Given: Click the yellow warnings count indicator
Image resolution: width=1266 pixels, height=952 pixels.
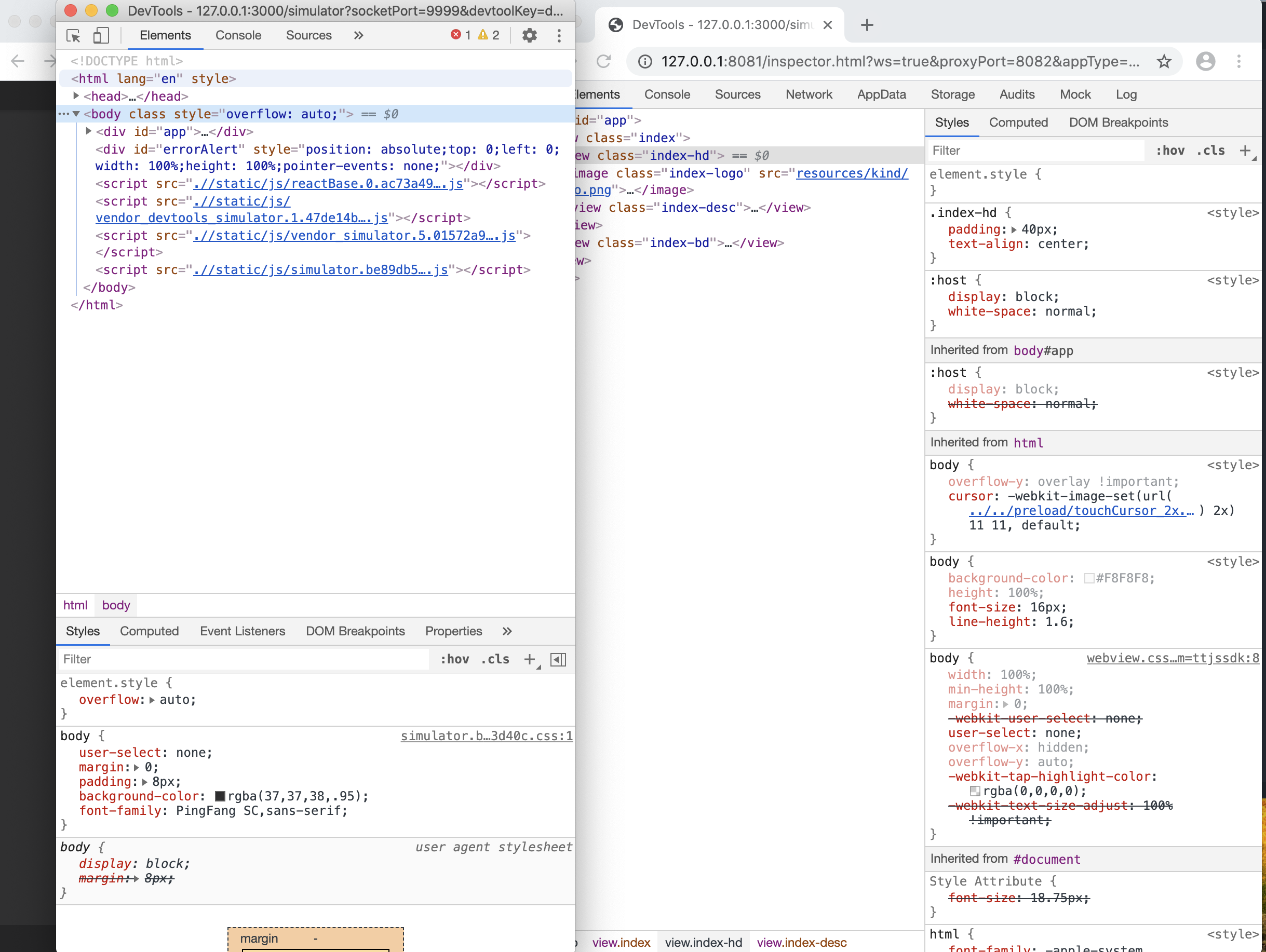Looking at the screenshot, I should click(489, 35).
